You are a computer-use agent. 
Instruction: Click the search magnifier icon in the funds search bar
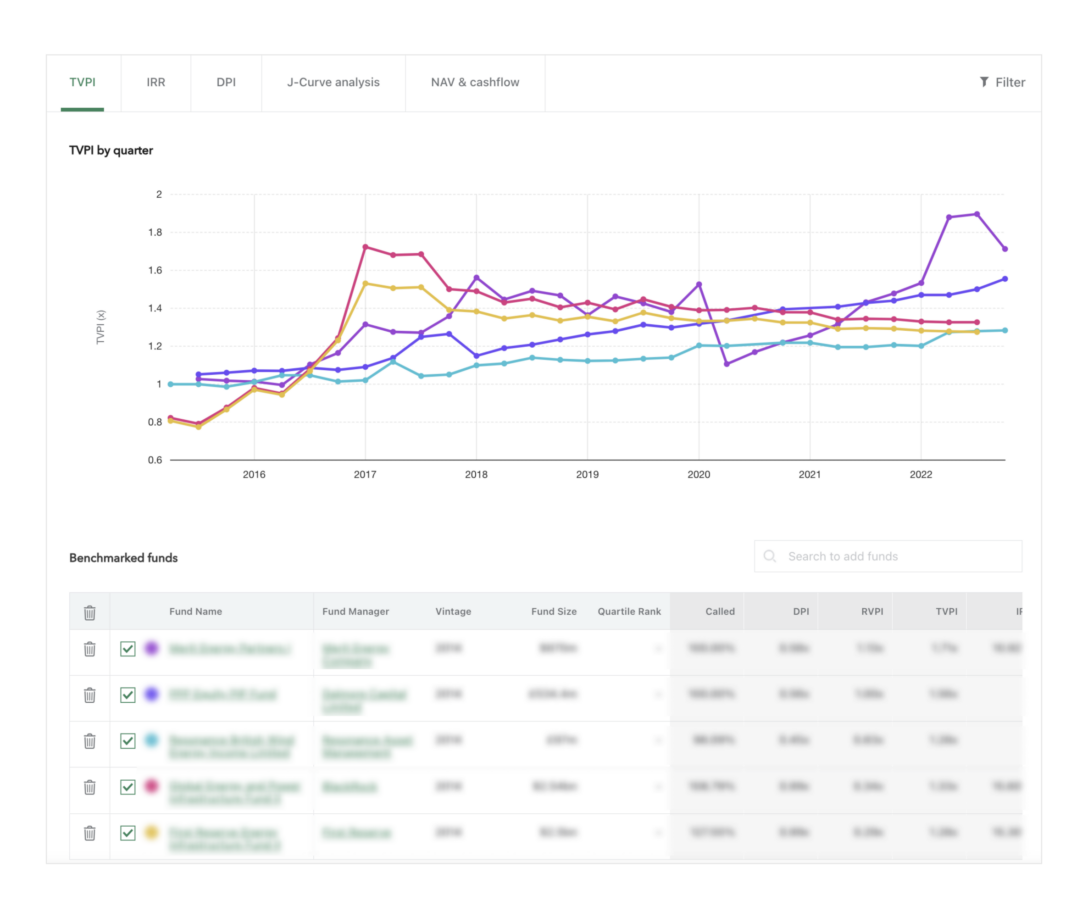[x=769, y=556]
